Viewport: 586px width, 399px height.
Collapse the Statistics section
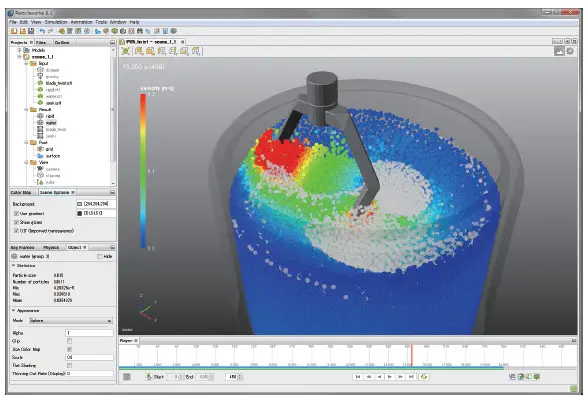pyautogui.click(x=13, y=265)
